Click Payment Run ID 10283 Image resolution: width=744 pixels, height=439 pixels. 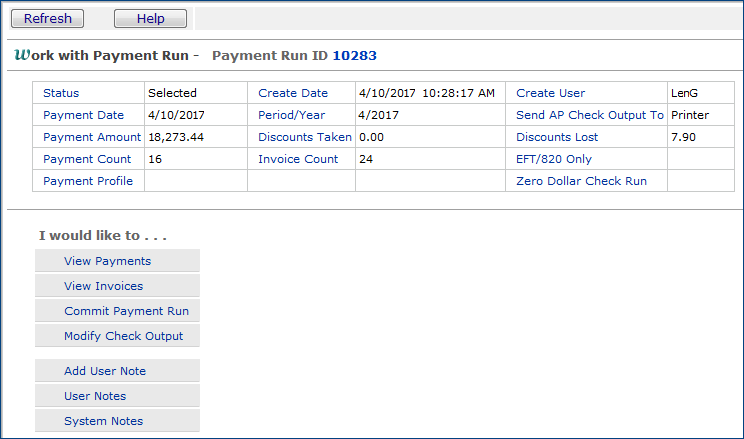(354, 56)
